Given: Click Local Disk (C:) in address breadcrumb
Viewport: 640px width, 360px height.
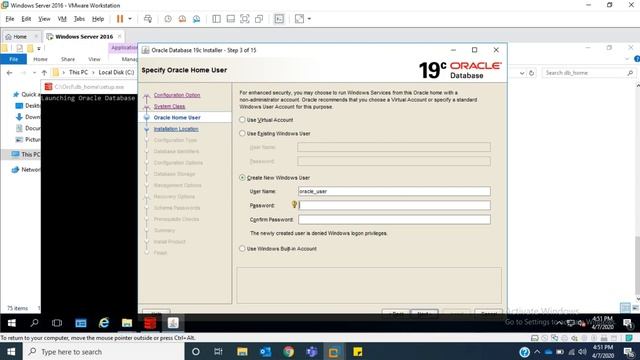Looking at the screenshot, I should click(116, 72).
